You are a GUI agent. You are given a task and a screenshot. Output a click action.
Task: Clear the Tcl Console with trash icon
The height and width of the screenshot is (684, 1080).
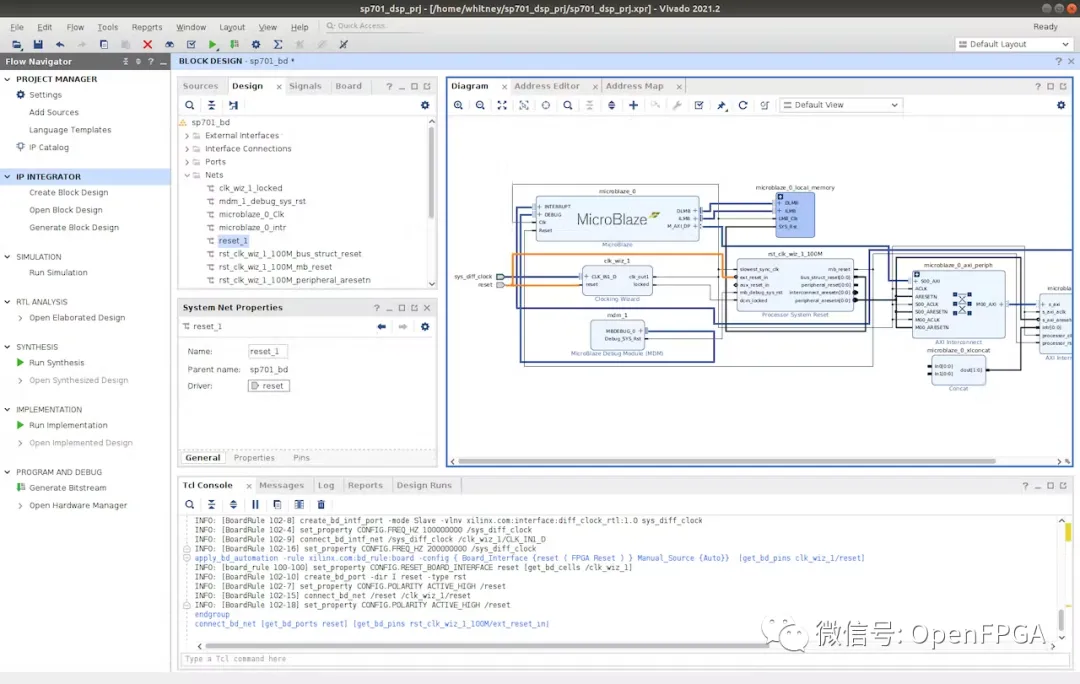tap(321, 505)
